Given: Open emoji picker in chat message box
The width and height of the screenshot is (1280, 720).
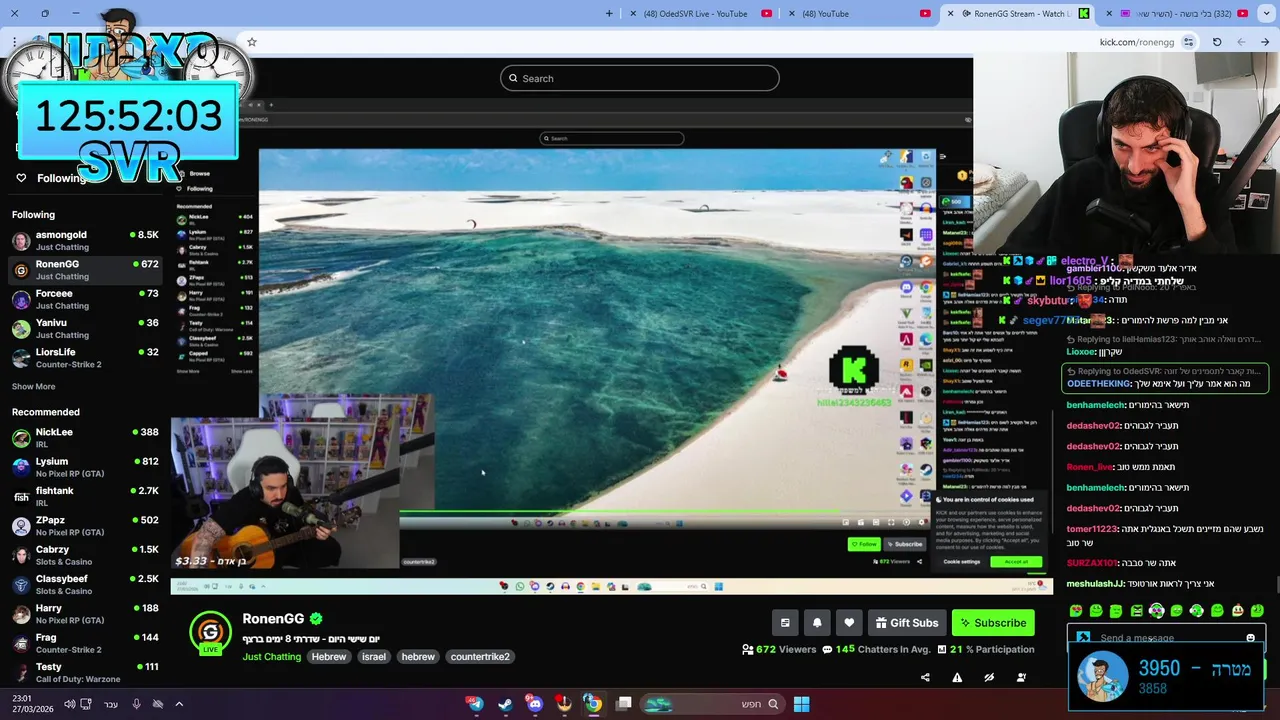Looking at the screenshot, I should tap(1250, 638).
